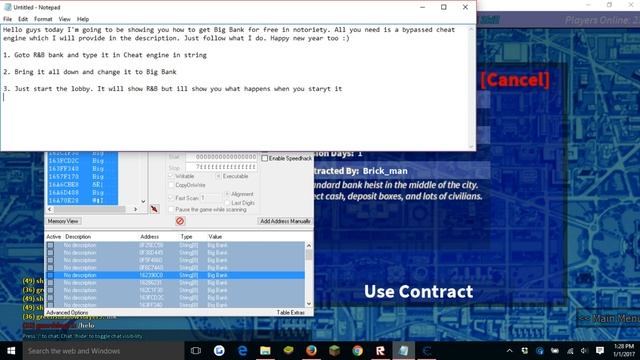
Task: Click the battery icon in the system tray
Action: pyautogui.click(x=555, y=351)
